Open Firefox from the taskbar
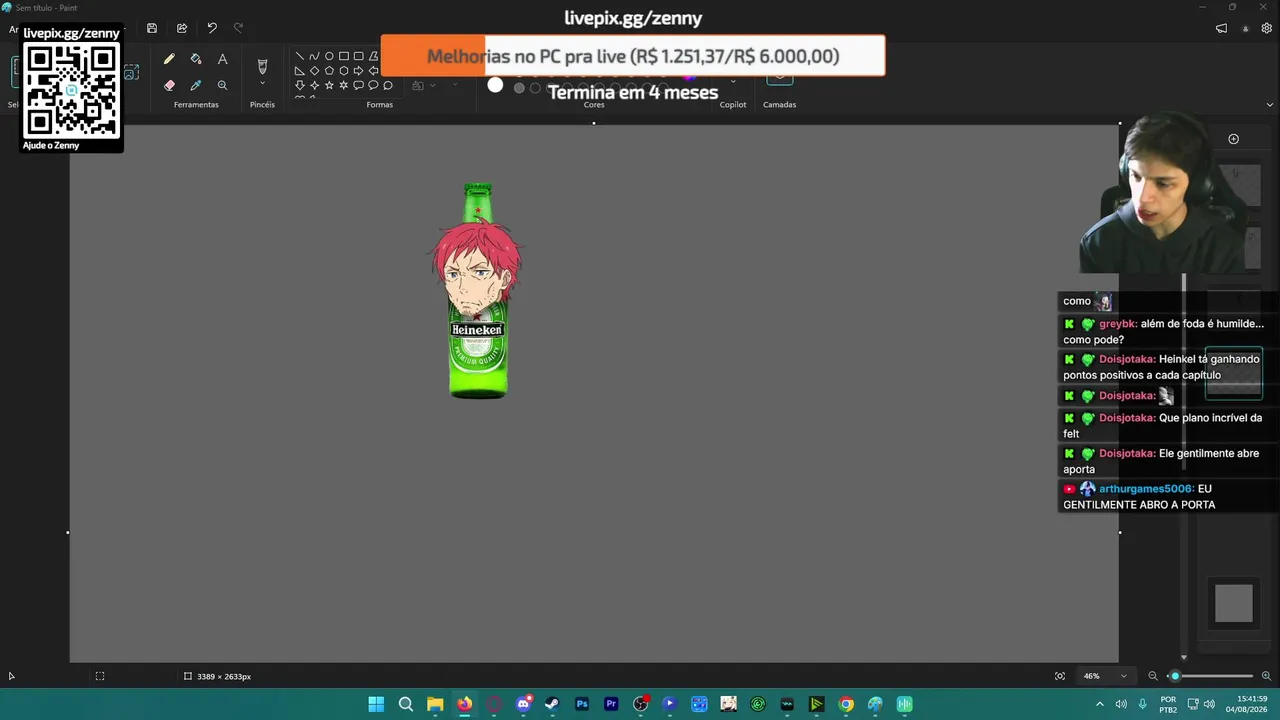1280x720 pixels. 464,704
